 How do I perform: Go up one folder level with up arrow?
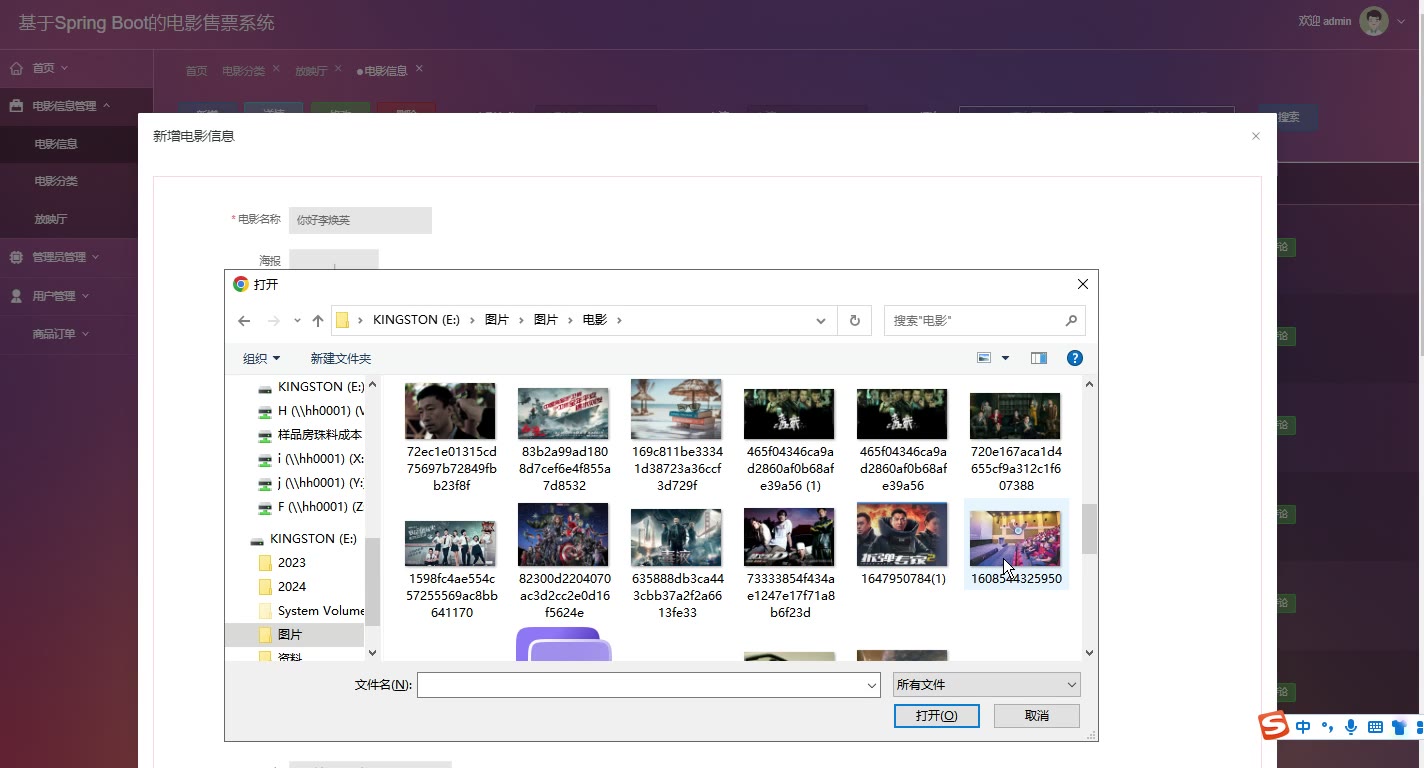[x=318, y=321]
